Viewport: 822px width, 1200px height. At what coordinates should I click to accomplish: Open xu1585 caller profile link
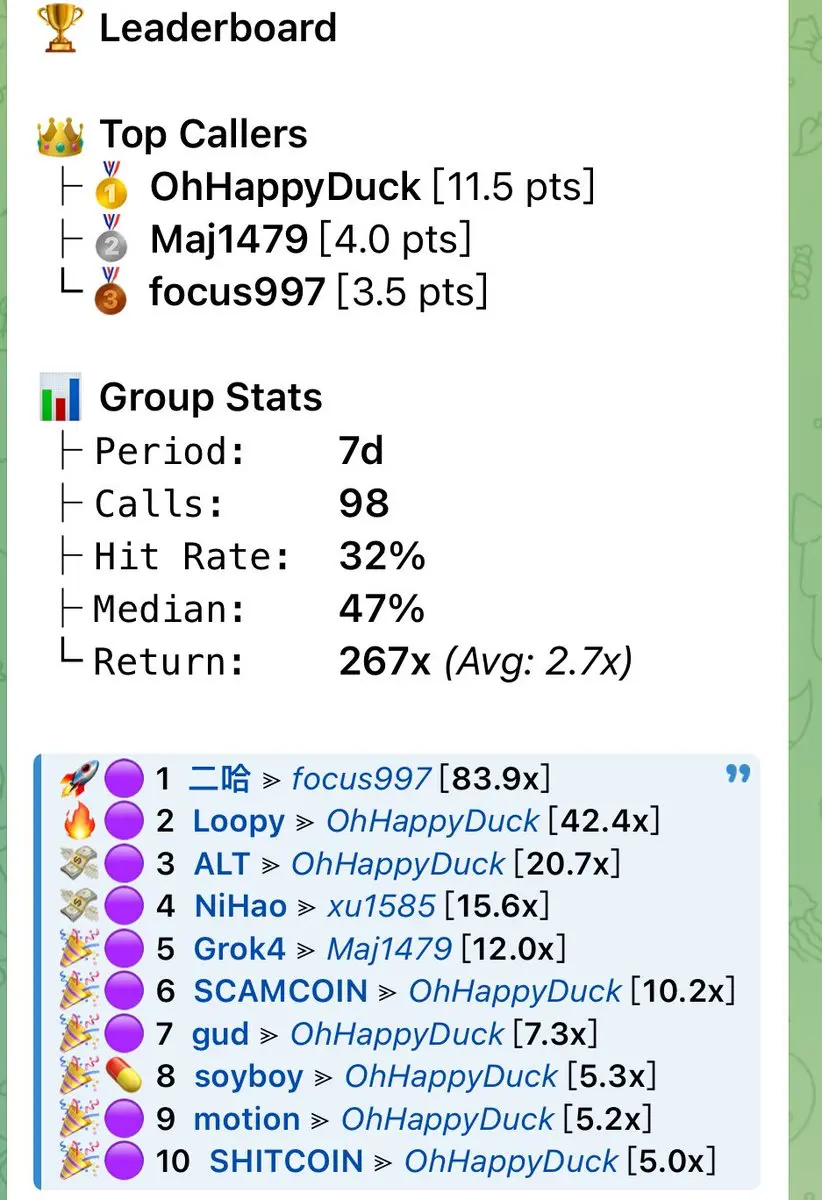(381, 906)
